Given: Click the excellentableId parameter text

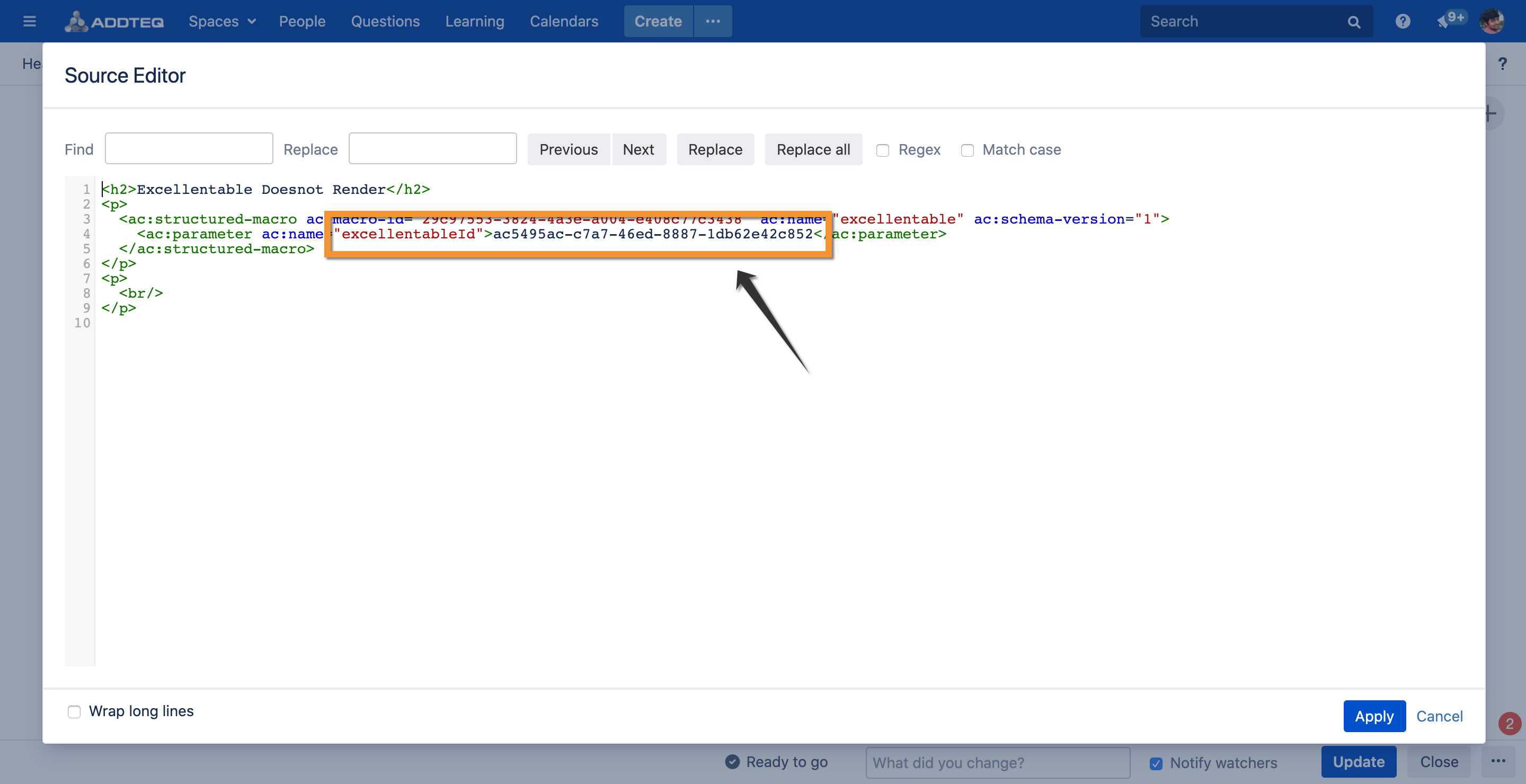Looking at the screenshot, I should point(409,234).
